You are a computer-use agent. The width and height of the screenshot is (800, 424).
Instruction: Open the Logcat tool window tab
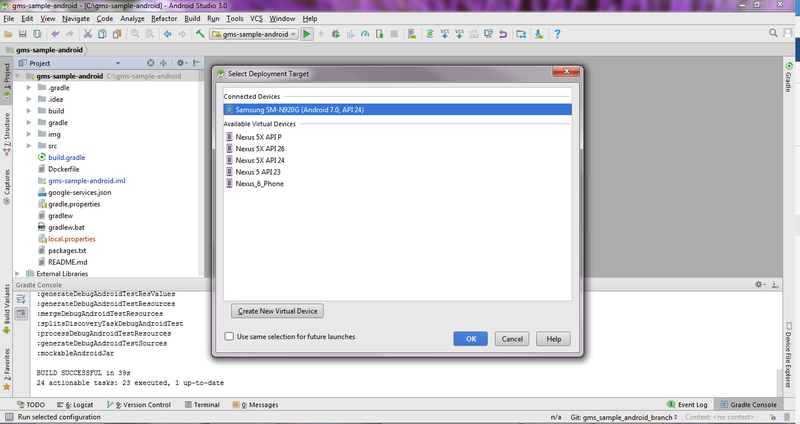tap(75, 405)
